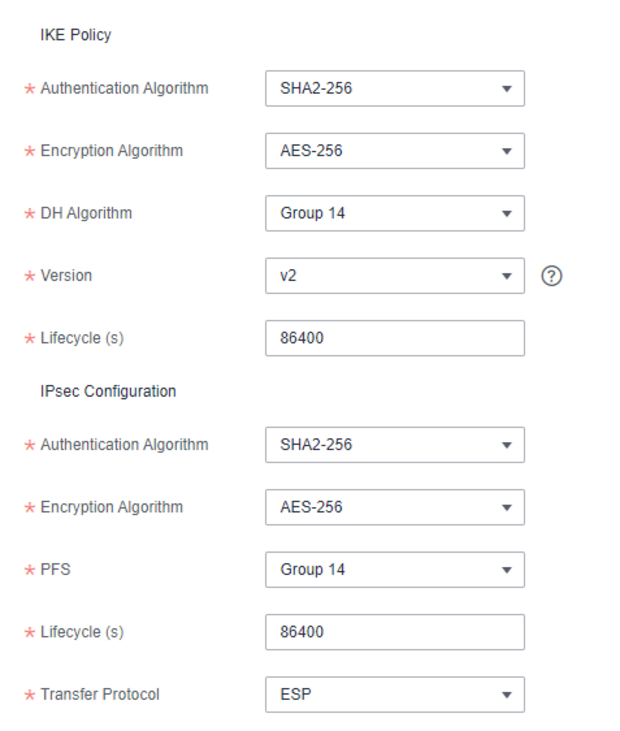Image resolution: width=620 pixels, height=731 pixels.
Task: Open the DH Algorithm dropdown
Action: point(394,213)
